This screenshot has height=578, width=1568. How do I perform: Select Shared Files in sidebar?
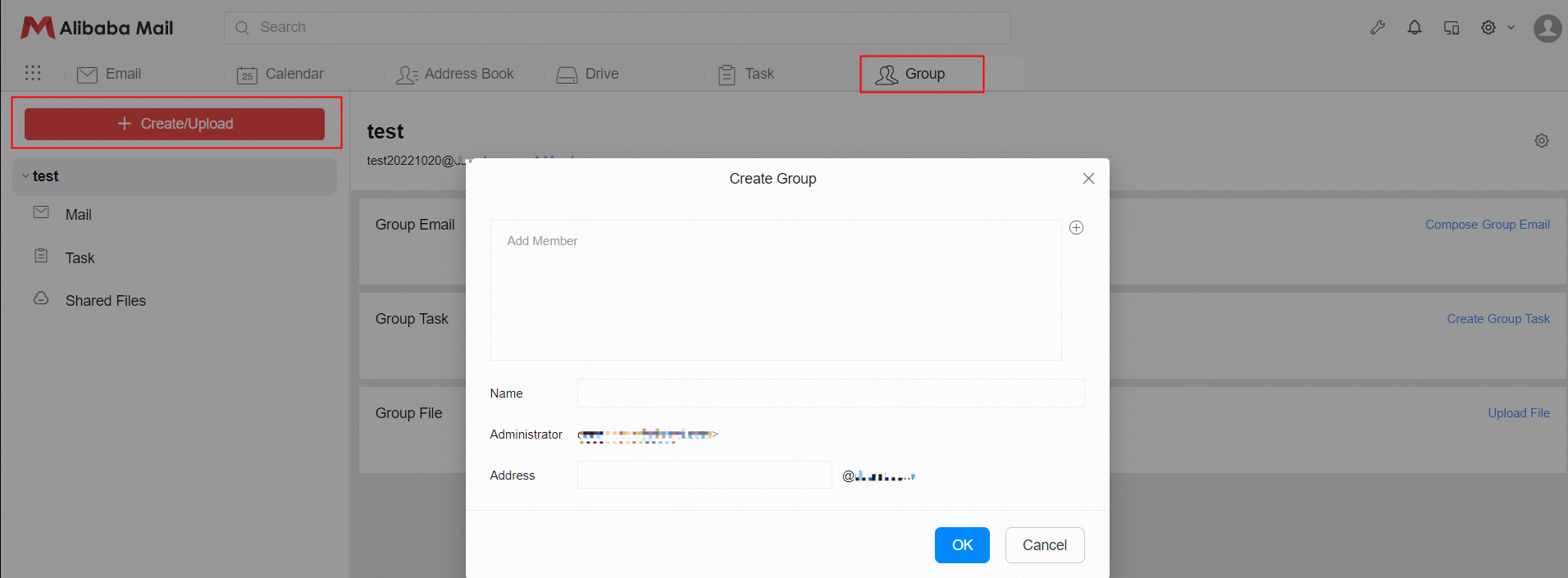point(105,301)
